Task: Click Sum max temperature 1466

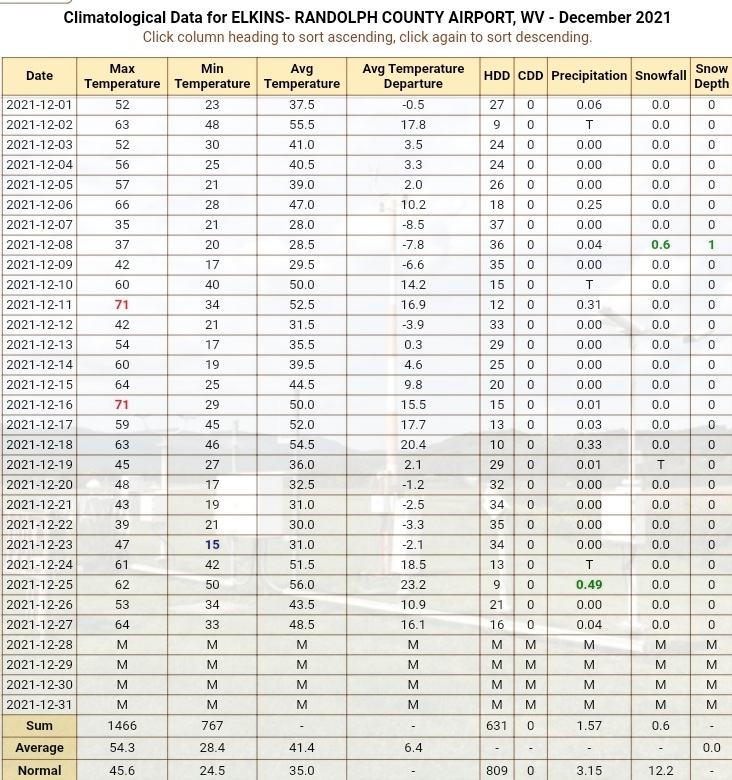Action: pyautogui.click(x=122, y=726)
